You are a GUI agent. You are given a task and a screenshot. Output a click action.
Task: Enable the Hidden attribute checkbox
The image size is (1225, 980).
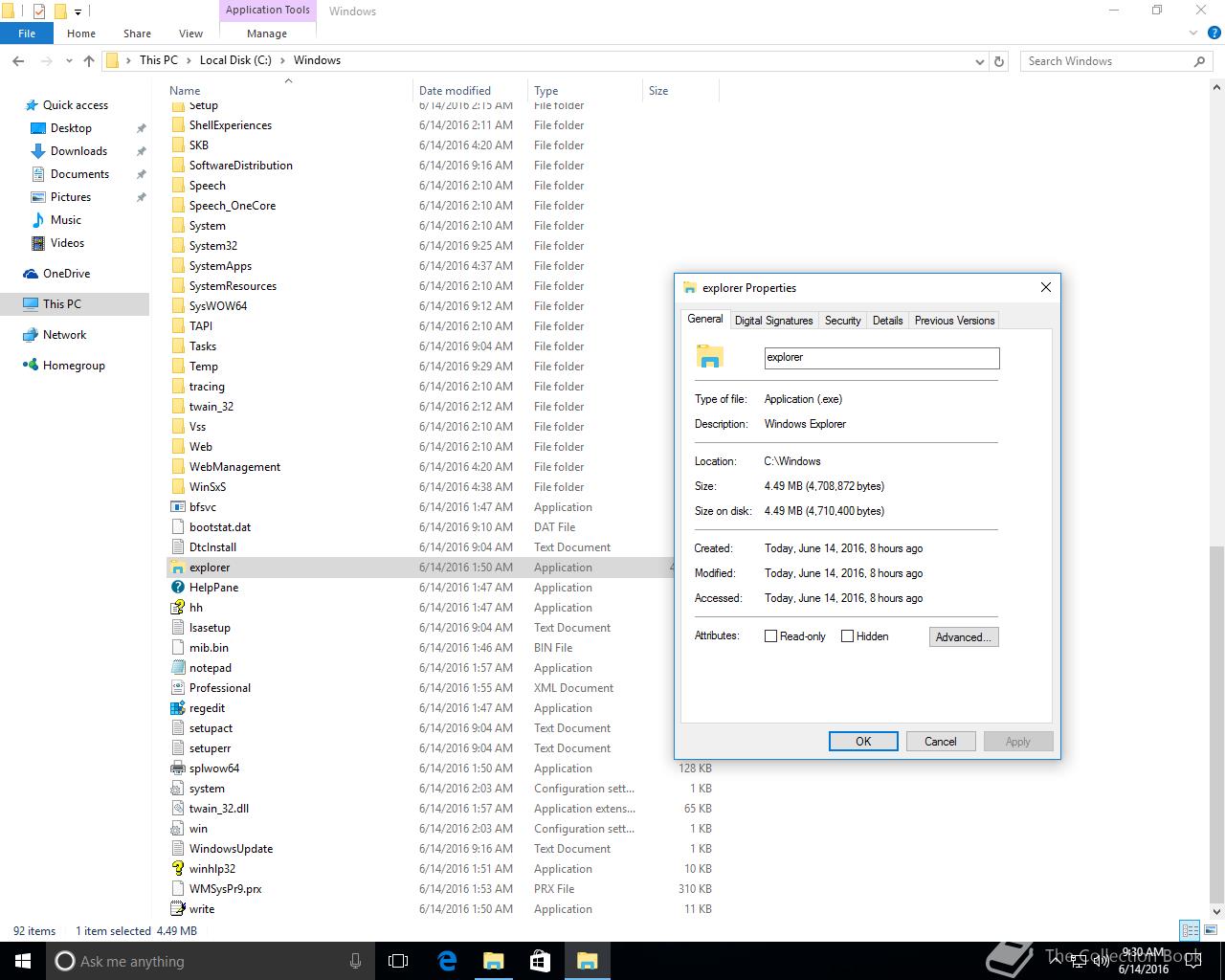click(x=847, y=636)
